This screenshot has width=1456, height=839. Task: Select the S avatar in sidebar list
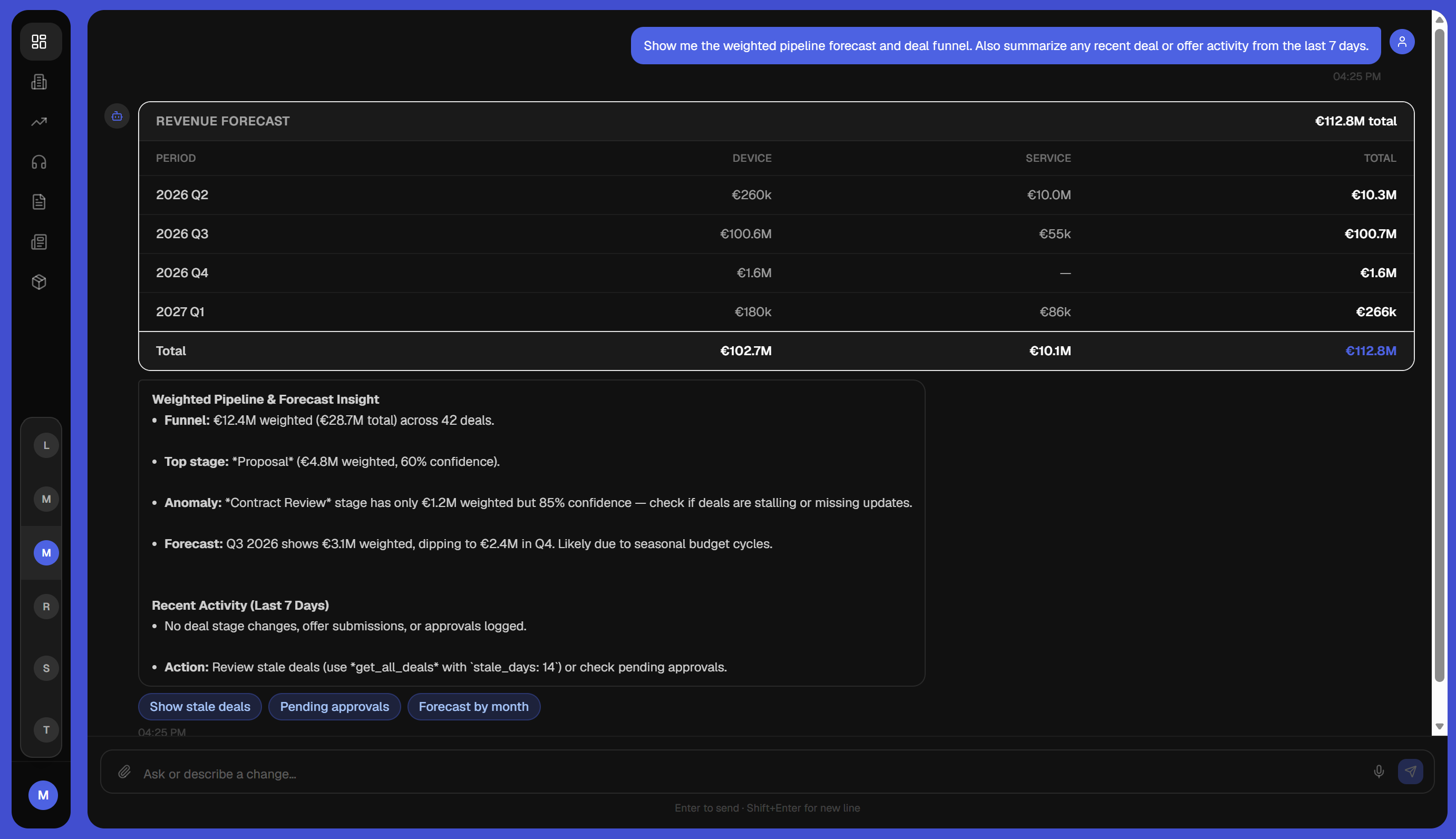click(46, 668)
